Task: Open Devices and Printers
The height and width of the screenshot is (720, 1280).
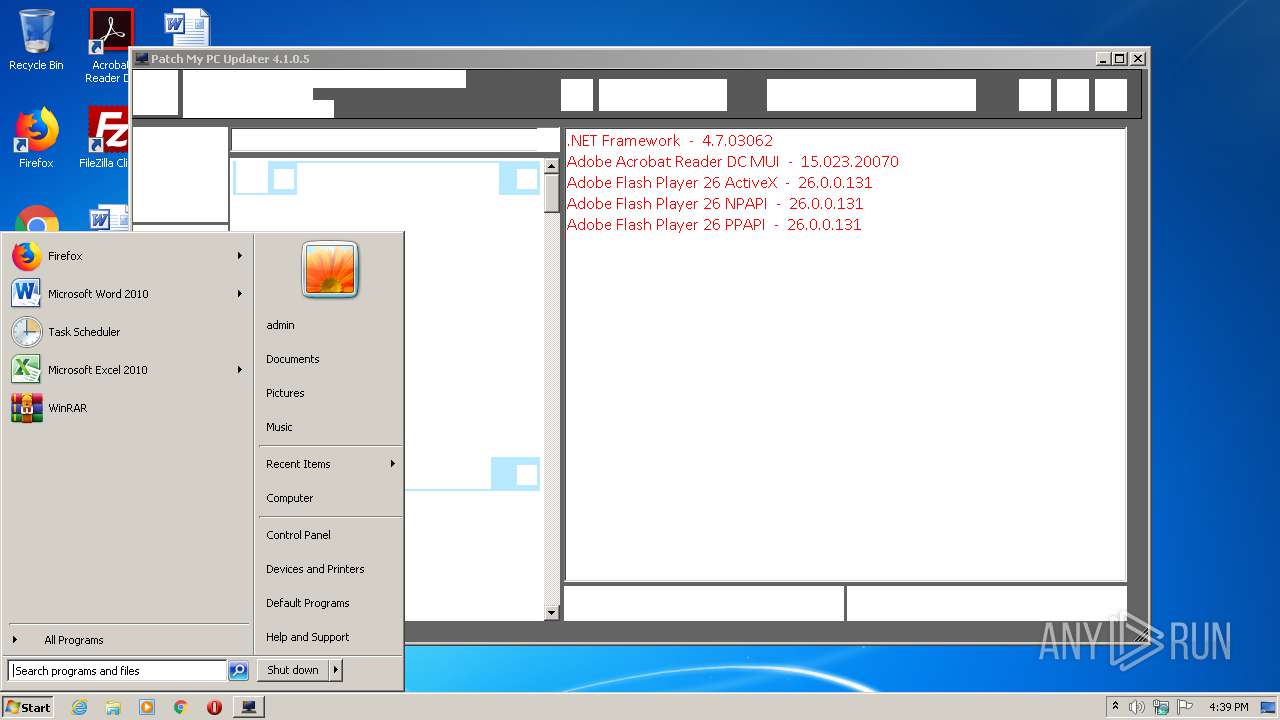Action: coord(315,569)
